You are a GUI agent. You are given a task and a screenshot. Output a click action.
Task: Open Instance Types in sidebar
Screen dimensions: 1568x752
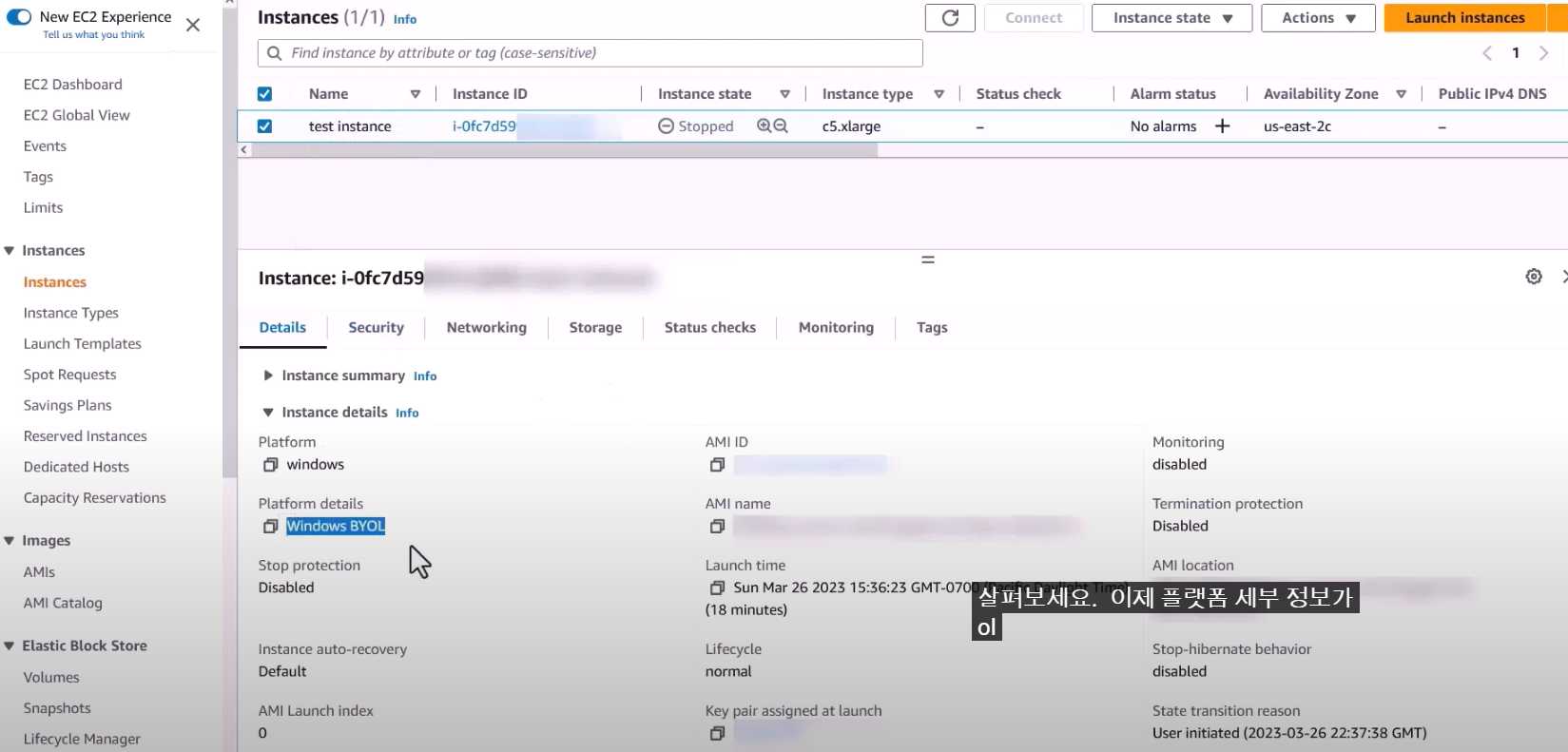71,313
